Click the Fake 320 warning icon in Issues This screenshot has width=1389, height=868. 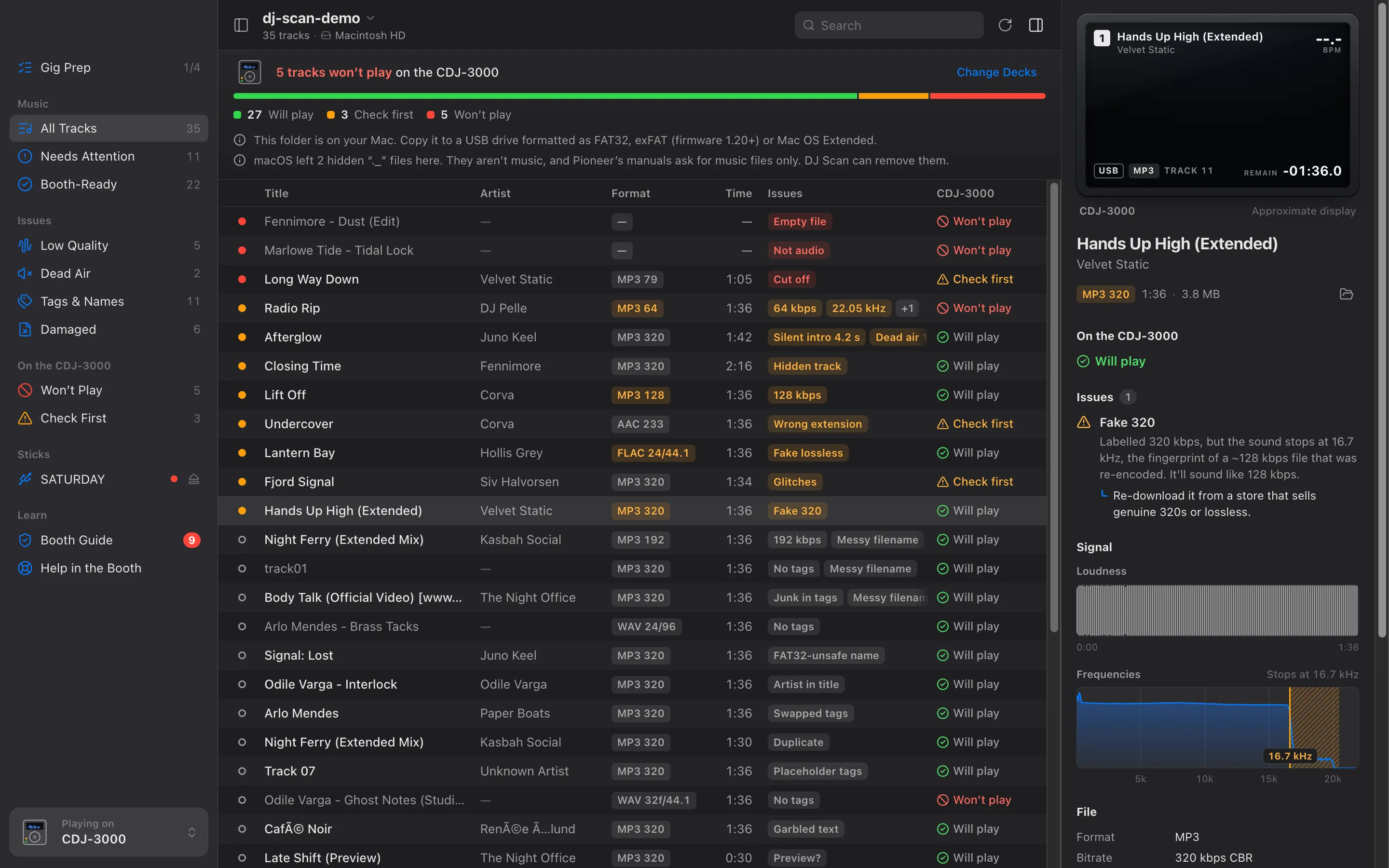[x=1084, y=422]
